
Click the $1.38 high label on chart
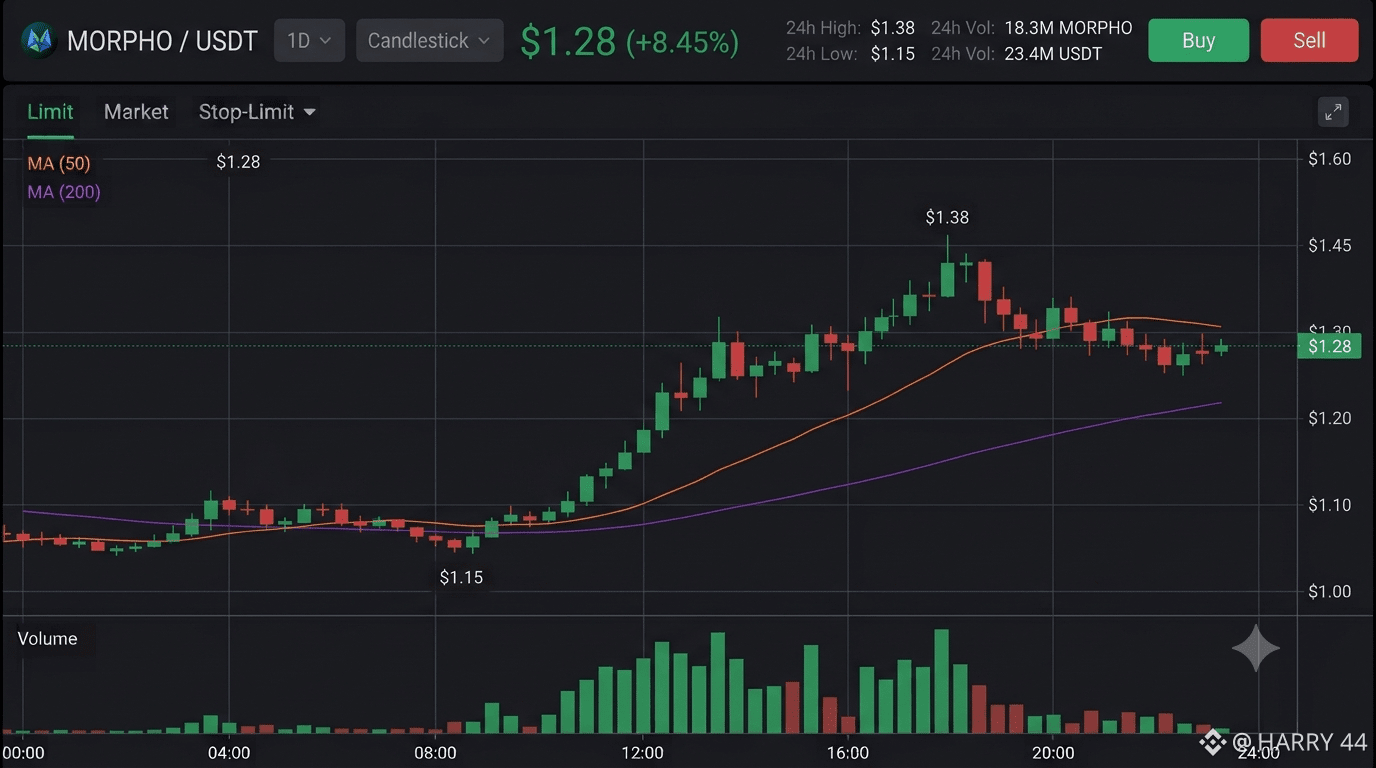coord(947,217)
